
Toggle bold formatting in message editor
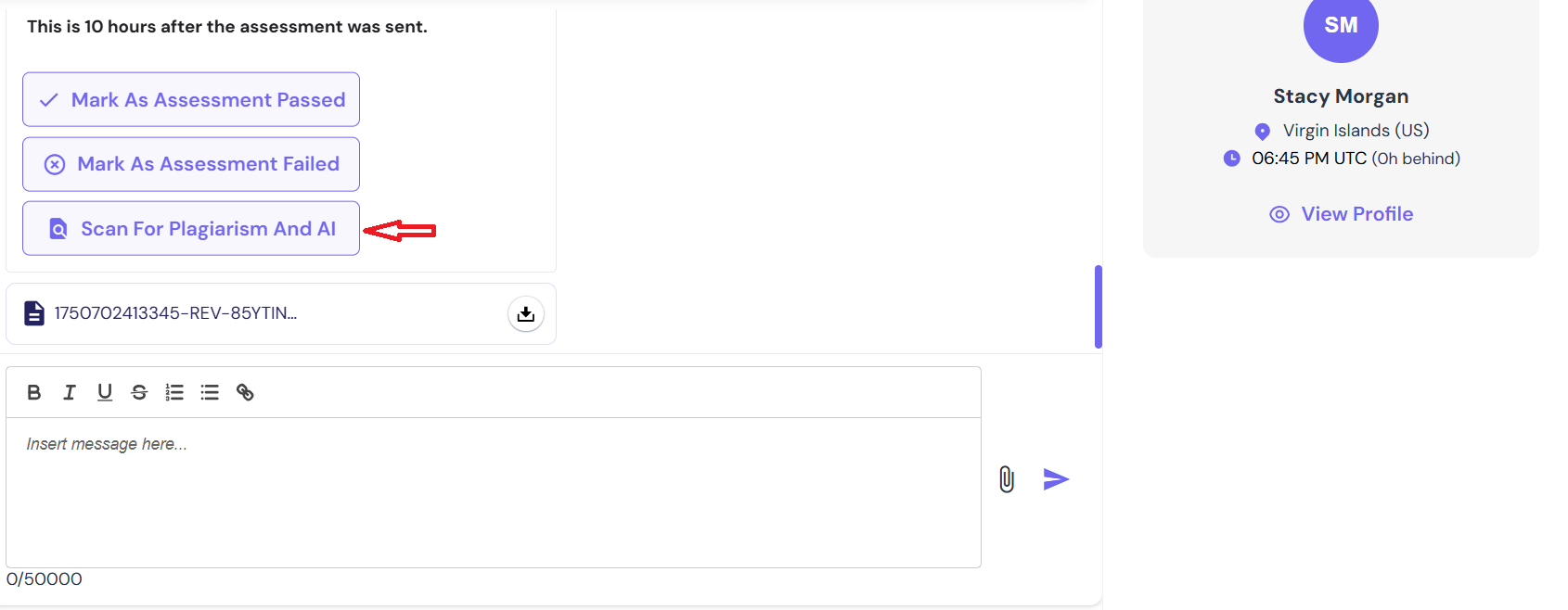tap(34, 392)
